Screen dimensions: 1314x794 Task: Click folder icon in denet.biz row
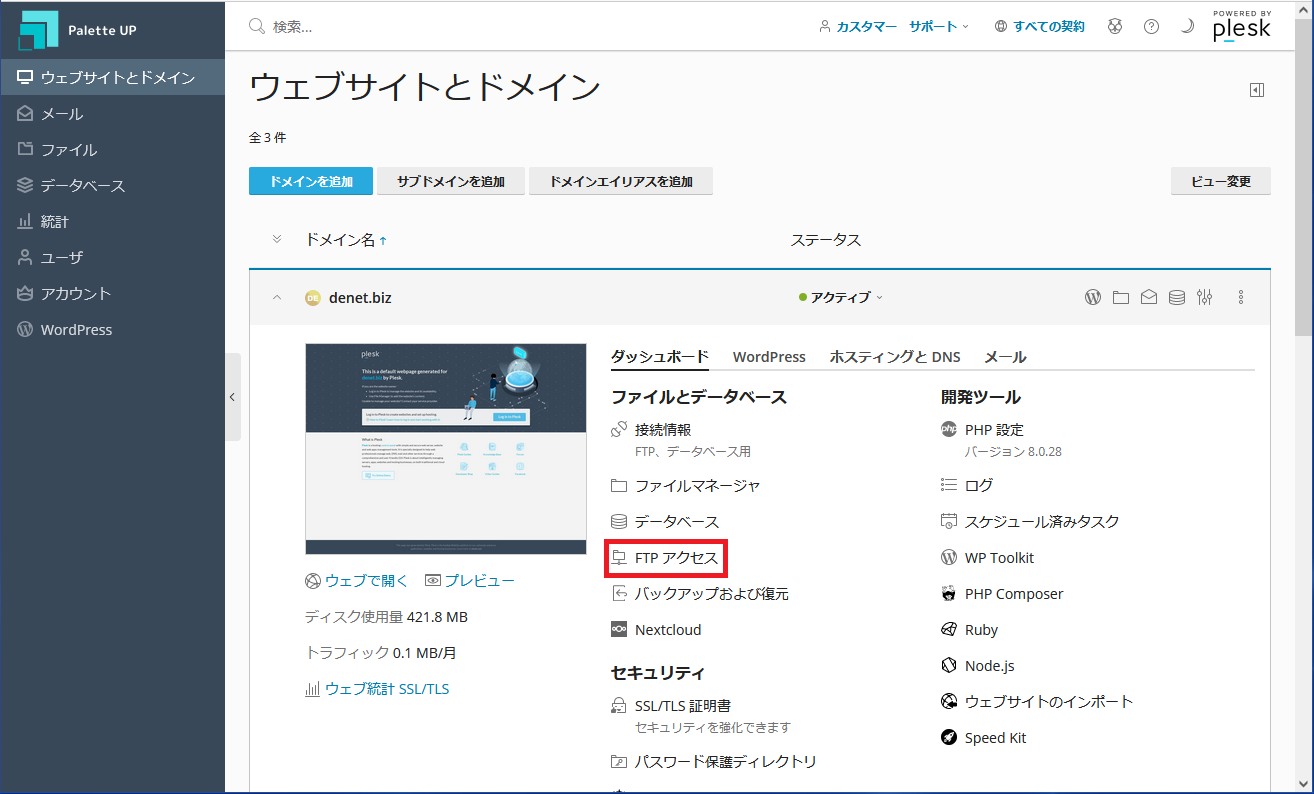click(x=1121, y=297)
